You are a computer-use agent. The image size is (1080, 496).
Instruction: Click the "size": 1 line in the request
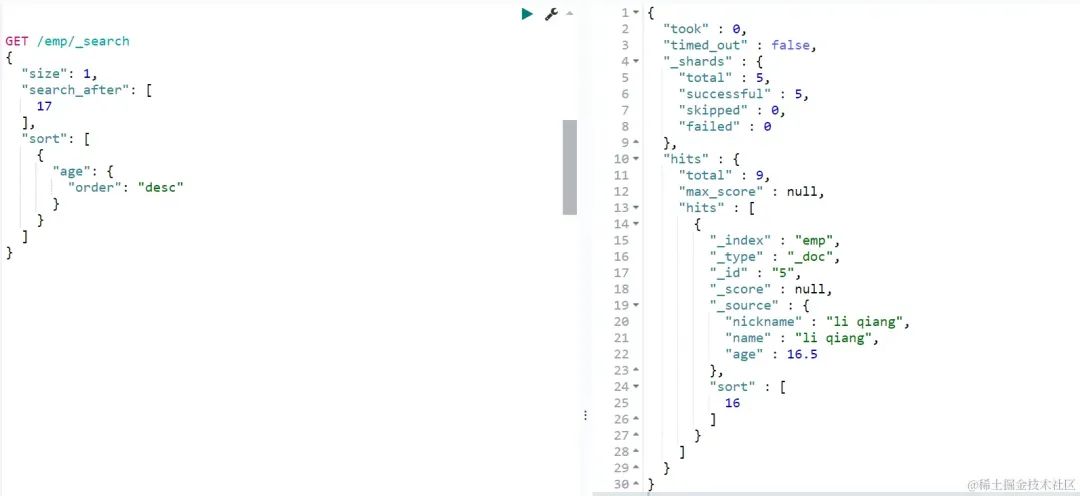coord(60,74)
